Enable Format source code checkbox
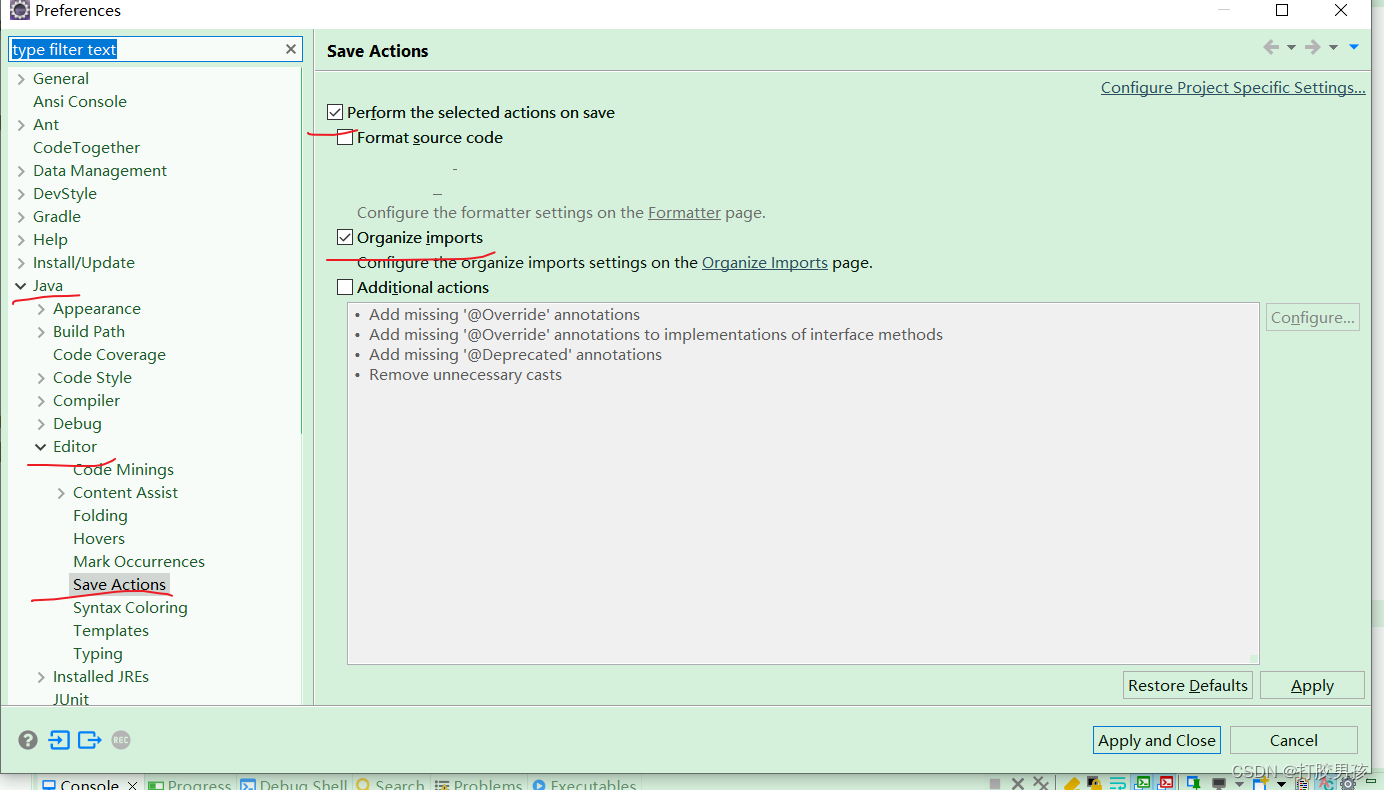The width and height of the screenshot is (1384, 790). (345, 138)
